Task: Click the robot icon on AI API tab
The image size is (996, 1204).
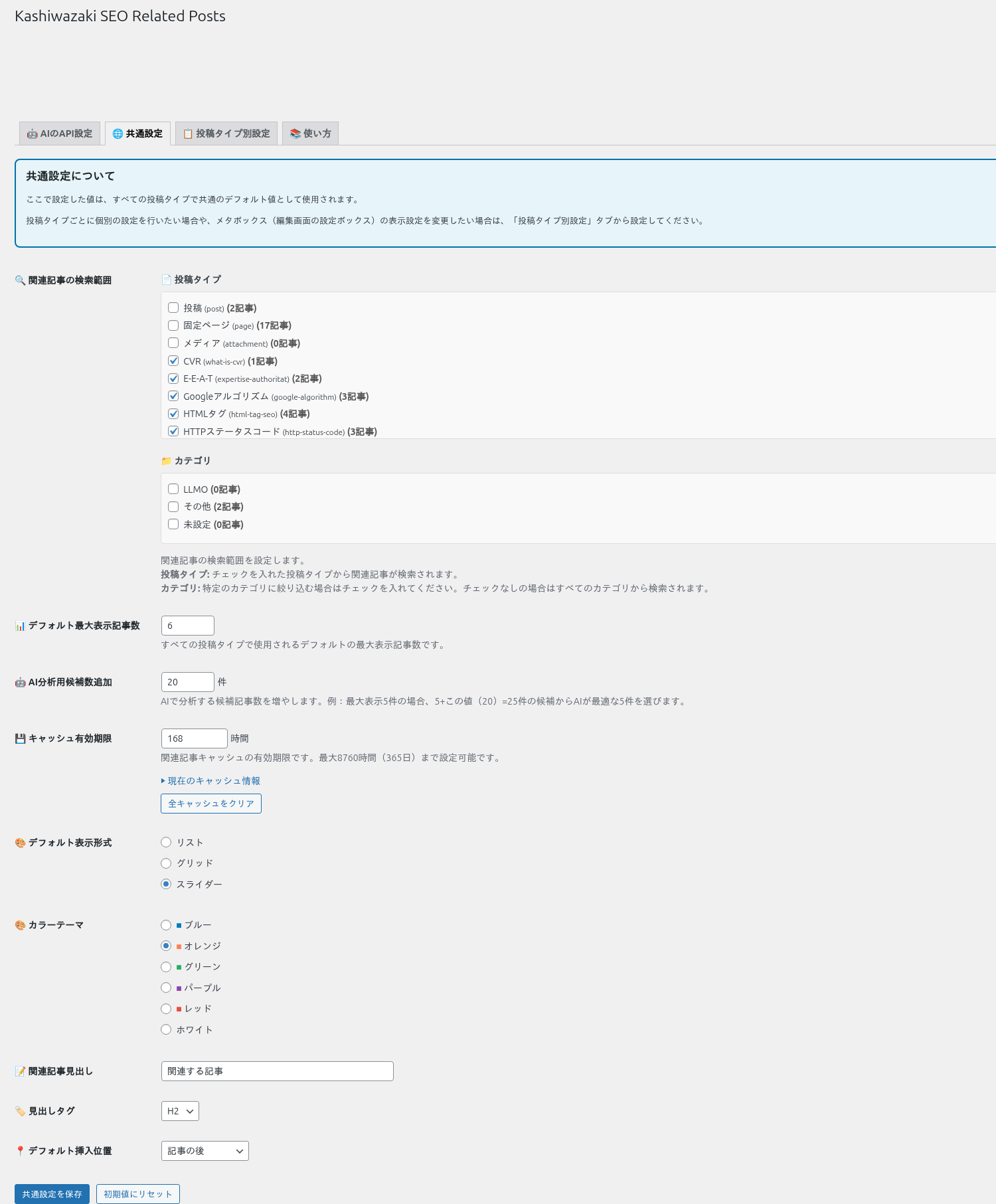Action: [x=32, y=134]
